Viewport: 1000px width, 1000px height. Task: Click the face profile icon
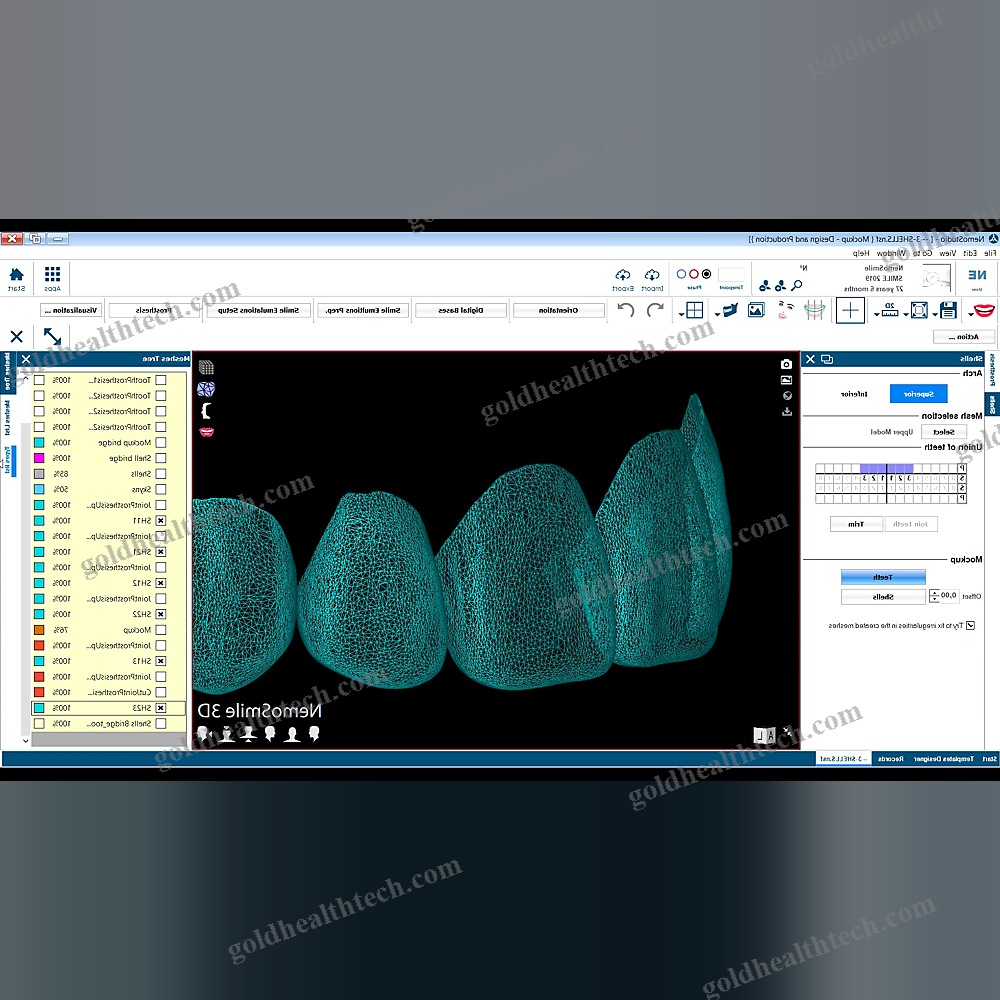786,311
